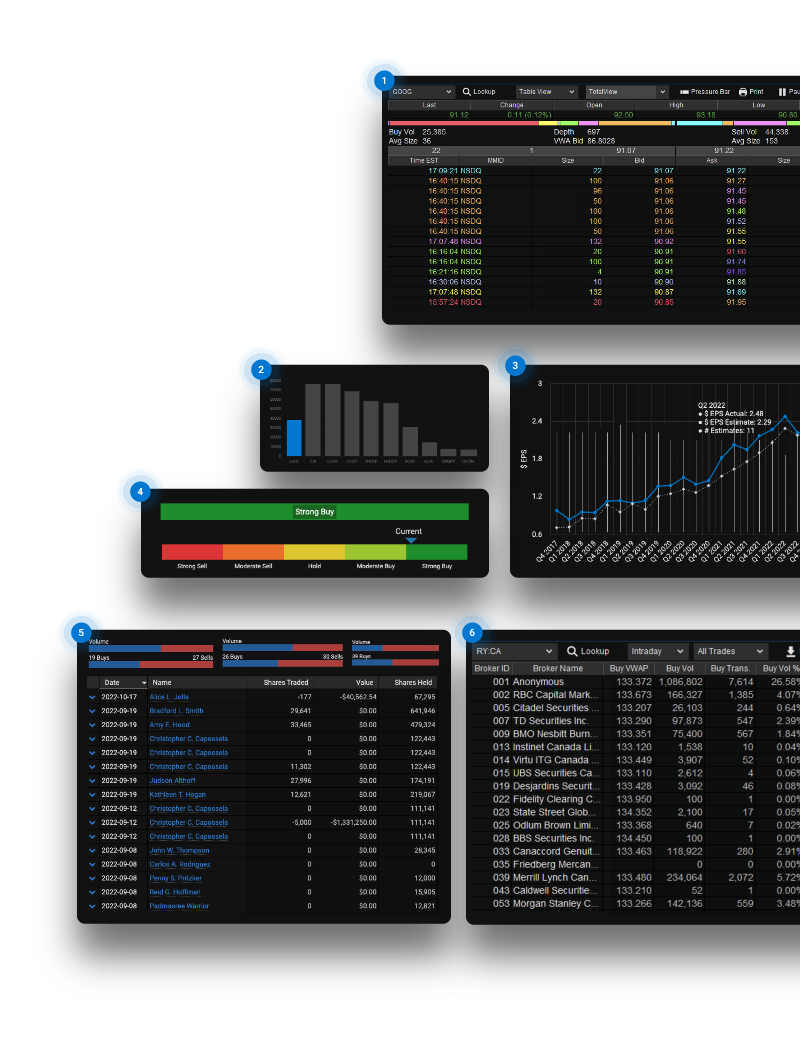Click the Buy VWAP column header
The height and width of the screenshot is (1063, 800).
[629, 668]
